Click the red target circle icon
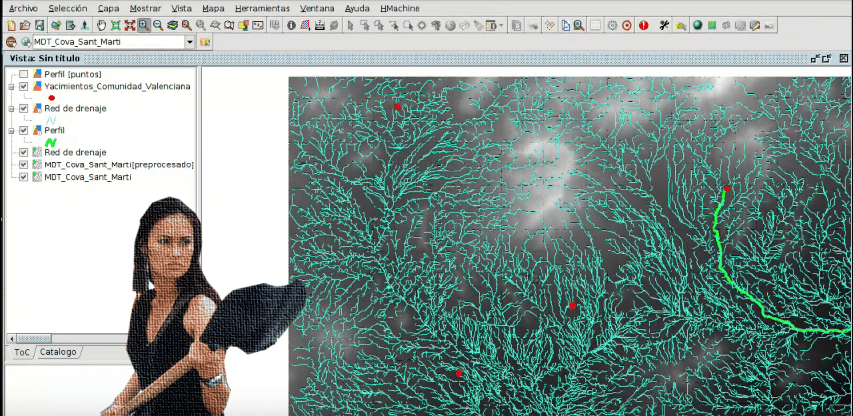 point(627,24)
